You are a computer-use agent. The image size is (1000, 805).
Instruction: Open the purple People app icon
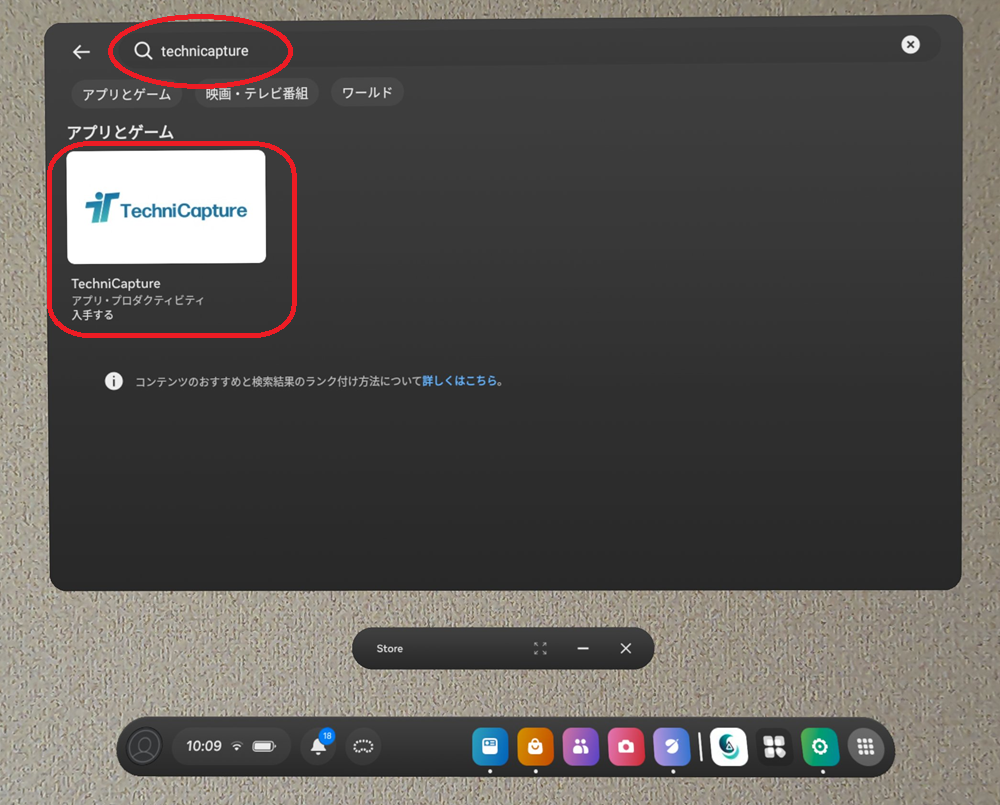(x=581, y=746)
